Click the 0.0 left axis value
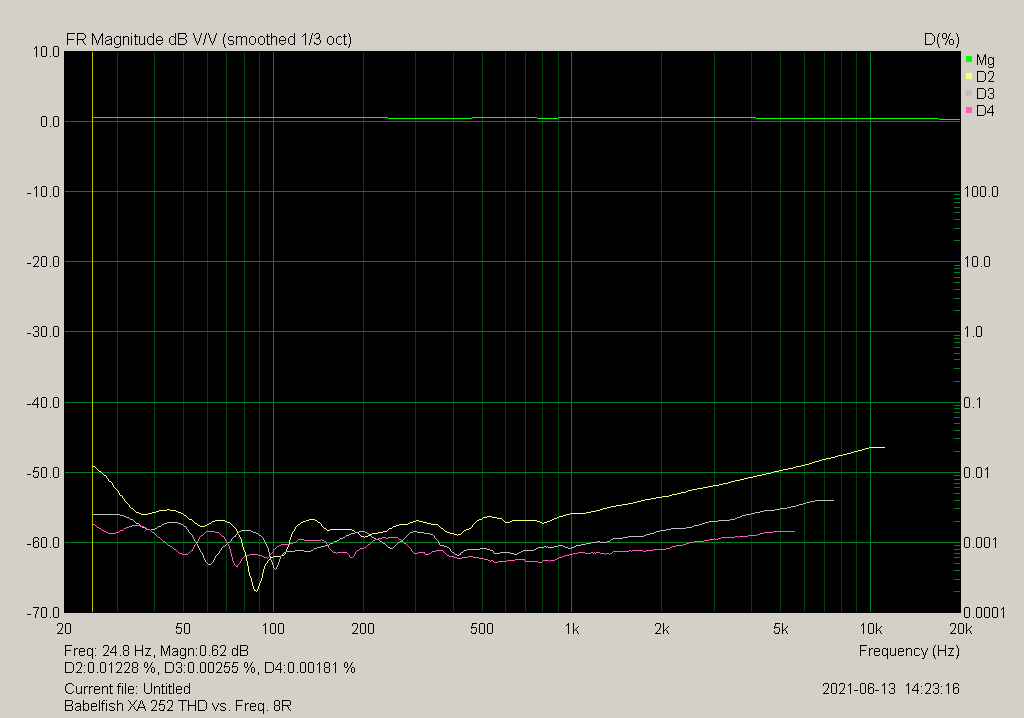 (50, 122)
